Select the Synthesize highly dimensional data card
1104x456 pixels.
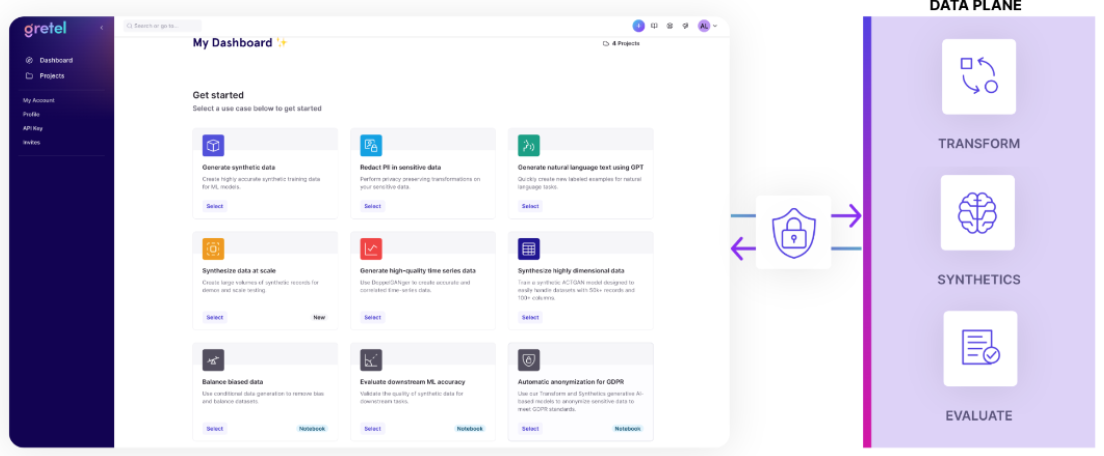tap(530, 317)
